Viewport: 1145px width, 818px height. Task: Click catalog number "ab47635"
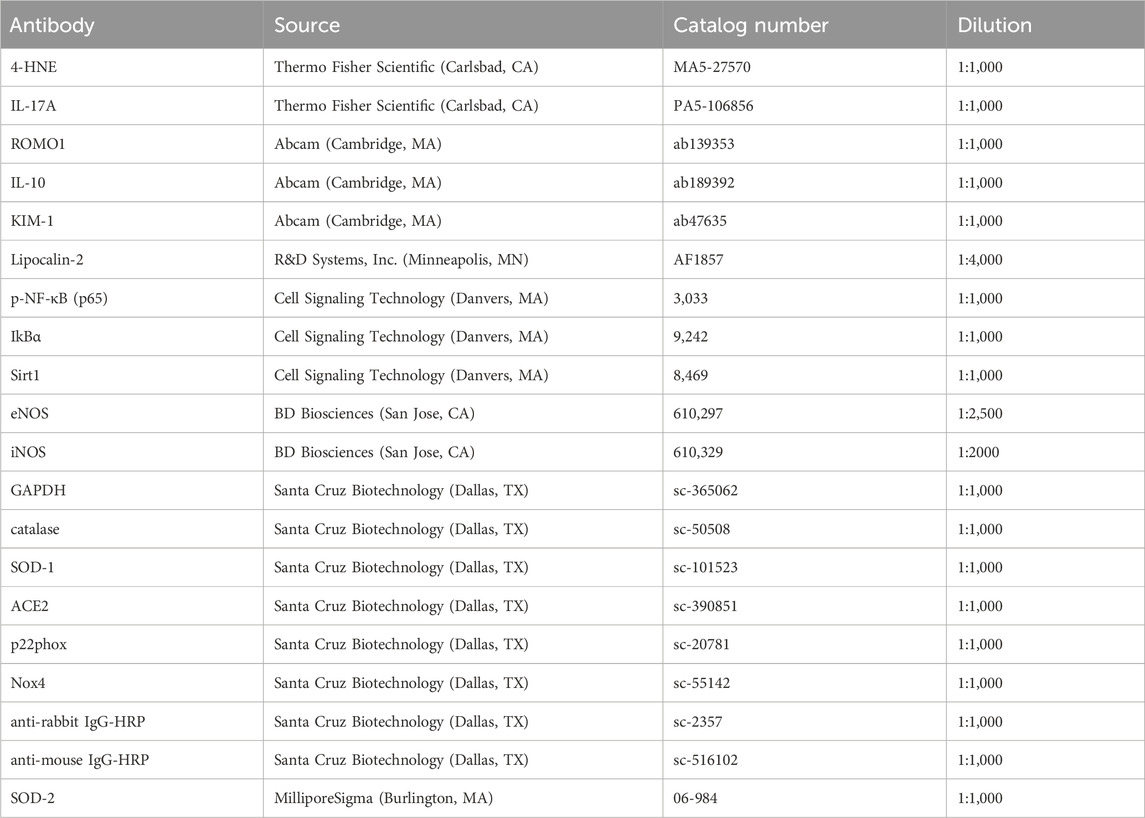click(700, 221)
